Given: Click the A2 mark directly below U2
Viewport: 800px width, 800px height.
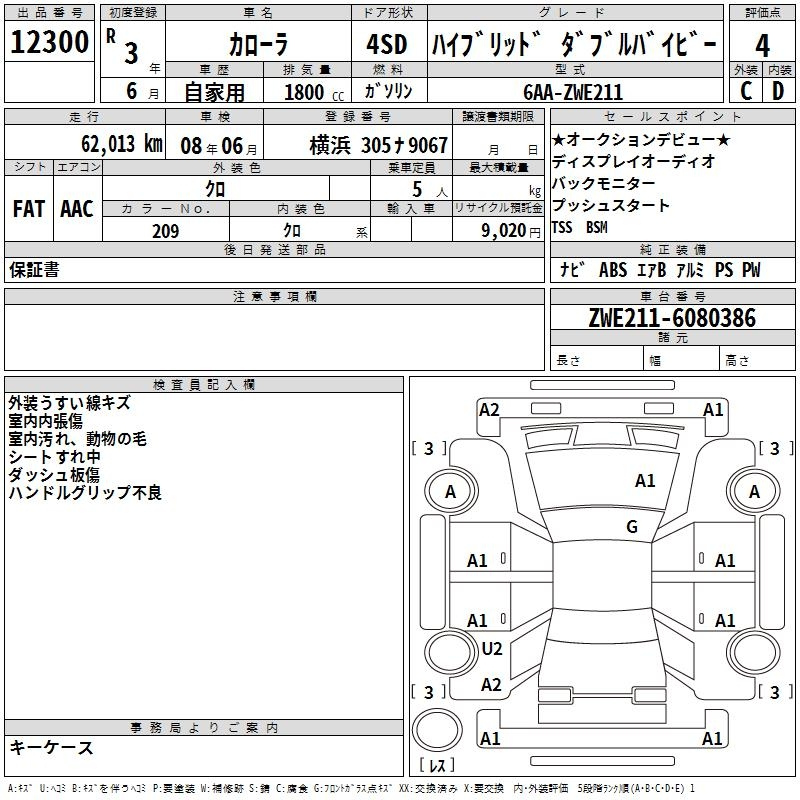Looking at the screenshot, I should 491,685.
